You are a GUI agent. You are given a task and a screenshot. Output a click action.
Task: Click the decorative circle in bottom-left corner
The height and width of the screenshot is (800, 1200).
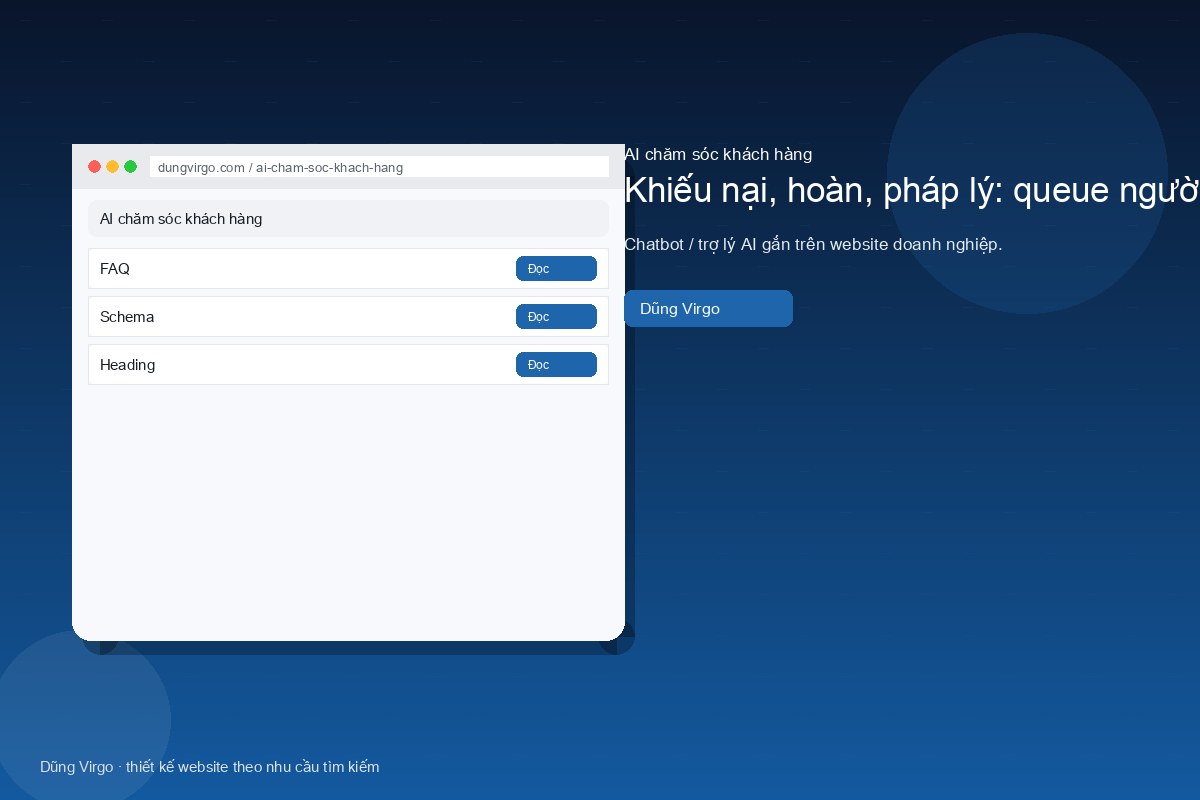point(85,717)
